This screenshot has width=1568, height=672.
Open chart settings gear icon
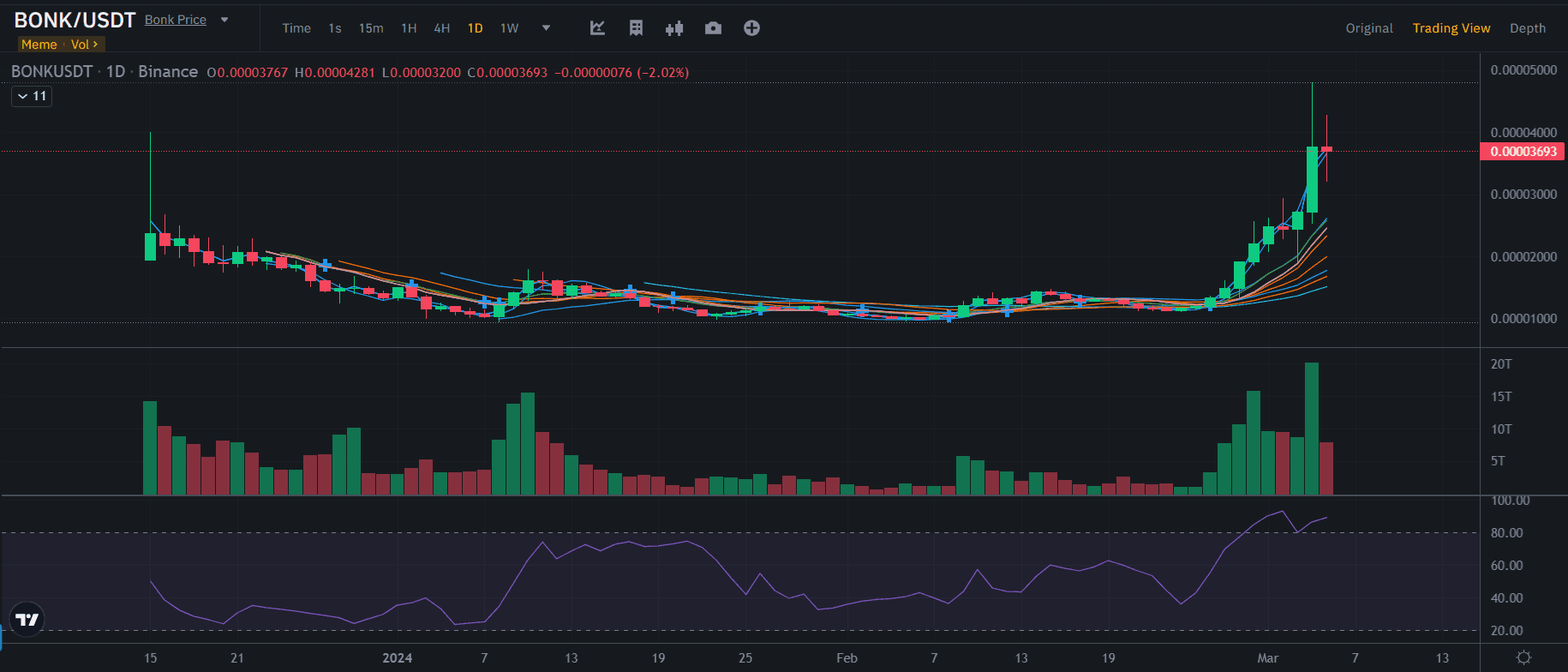1523,657
